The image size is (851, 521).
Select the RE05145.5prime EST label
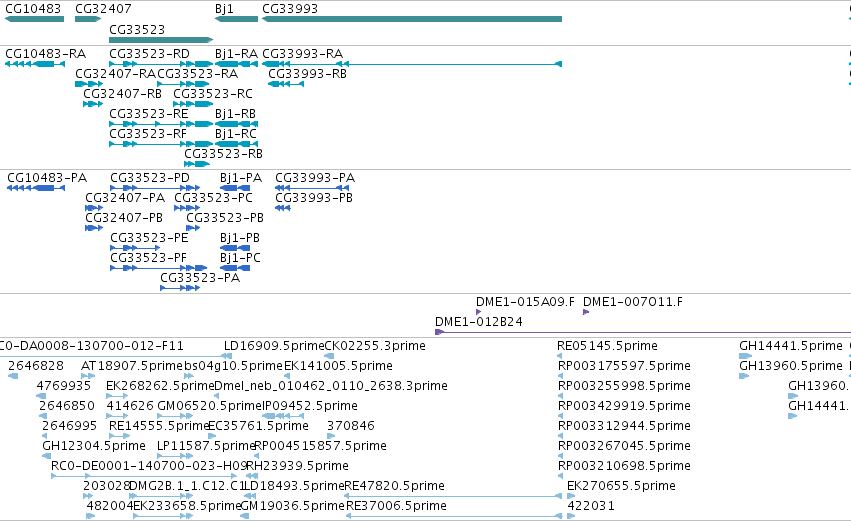tap(607, 346)
